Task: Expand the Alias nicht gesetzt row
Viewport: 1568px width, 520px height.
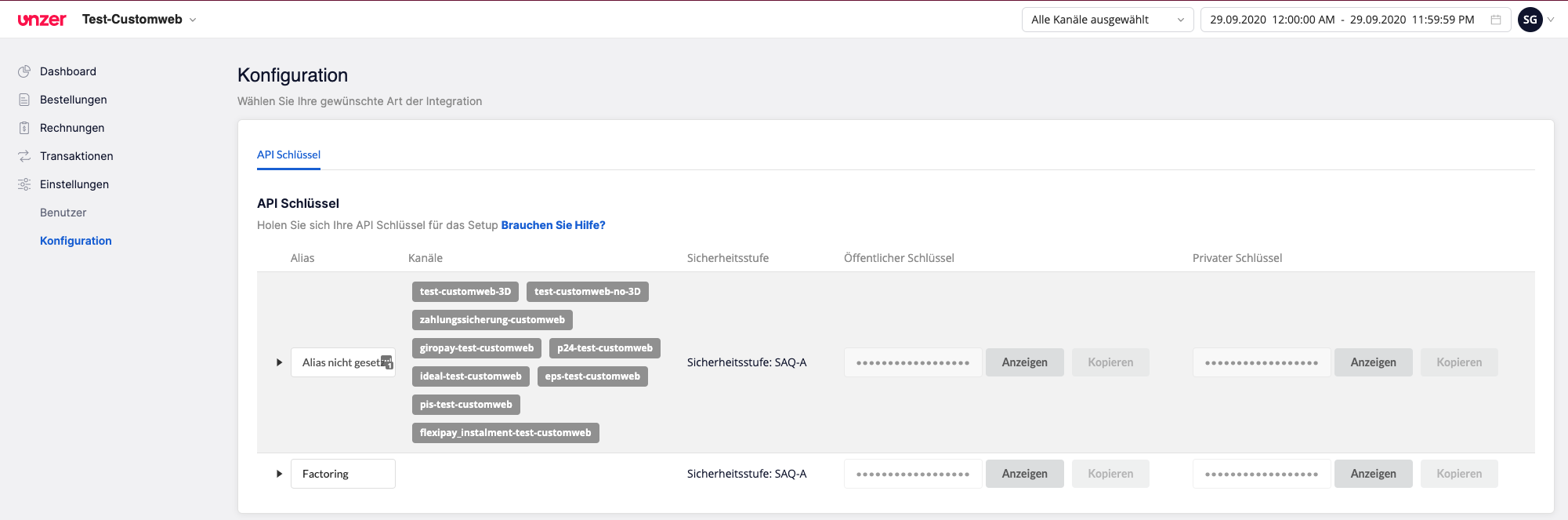Action: click(279, 362)
